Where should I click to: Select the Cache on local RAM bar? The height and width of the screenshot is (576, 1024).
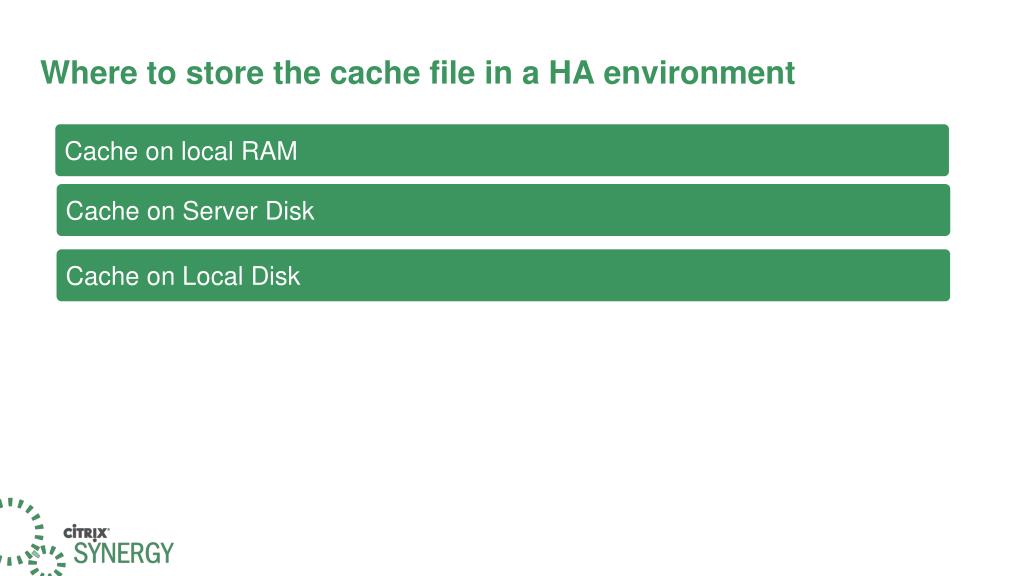pos(502,150)
